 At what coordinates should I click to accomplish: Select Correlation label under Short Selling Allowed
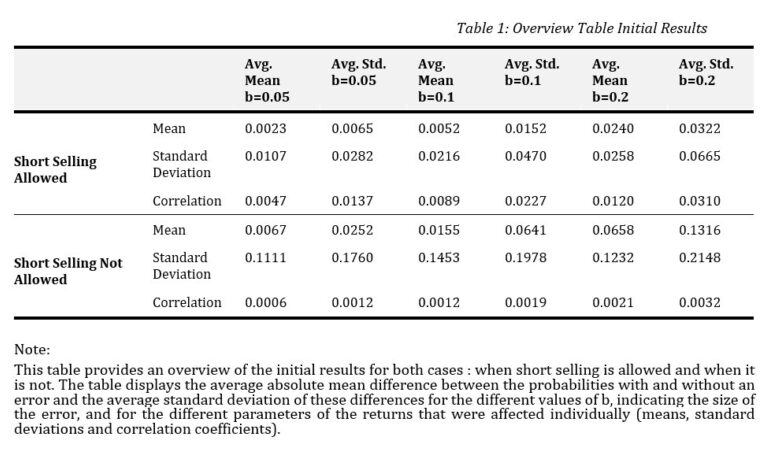(187, 201)
